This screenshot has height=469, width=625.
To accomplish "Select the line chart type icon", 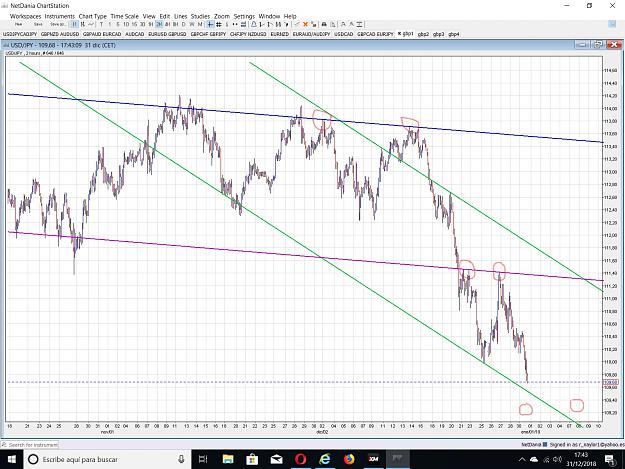I will pos(91,24).
